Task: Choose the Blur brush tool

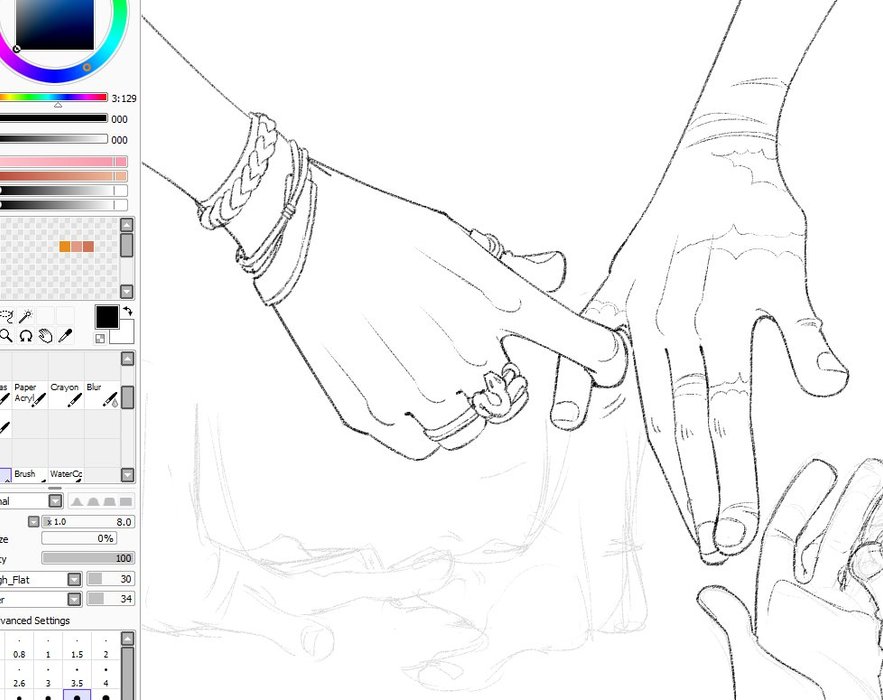Action: pyautogui.click(x=102, y=394)
